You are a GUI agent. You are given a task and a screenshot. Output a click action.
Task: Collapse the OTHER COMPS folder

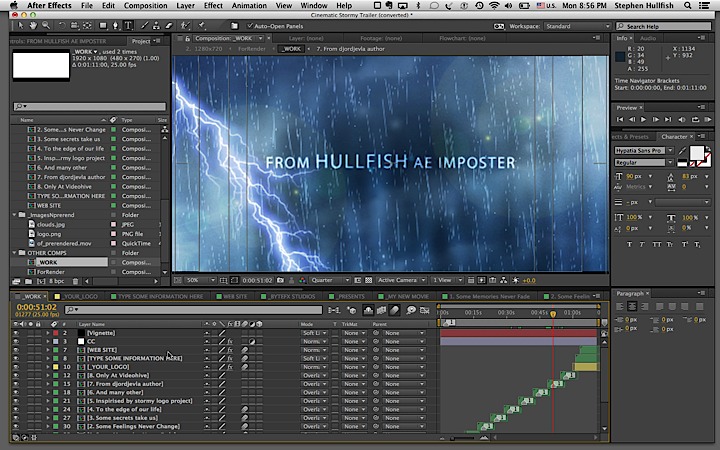pyautogui.click(x=15, y=253)
